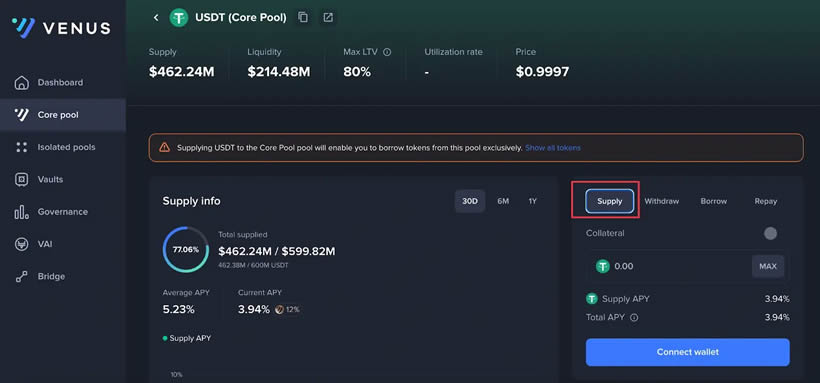
Task: Open the Governance chart icon
Action: click(21, 212)
